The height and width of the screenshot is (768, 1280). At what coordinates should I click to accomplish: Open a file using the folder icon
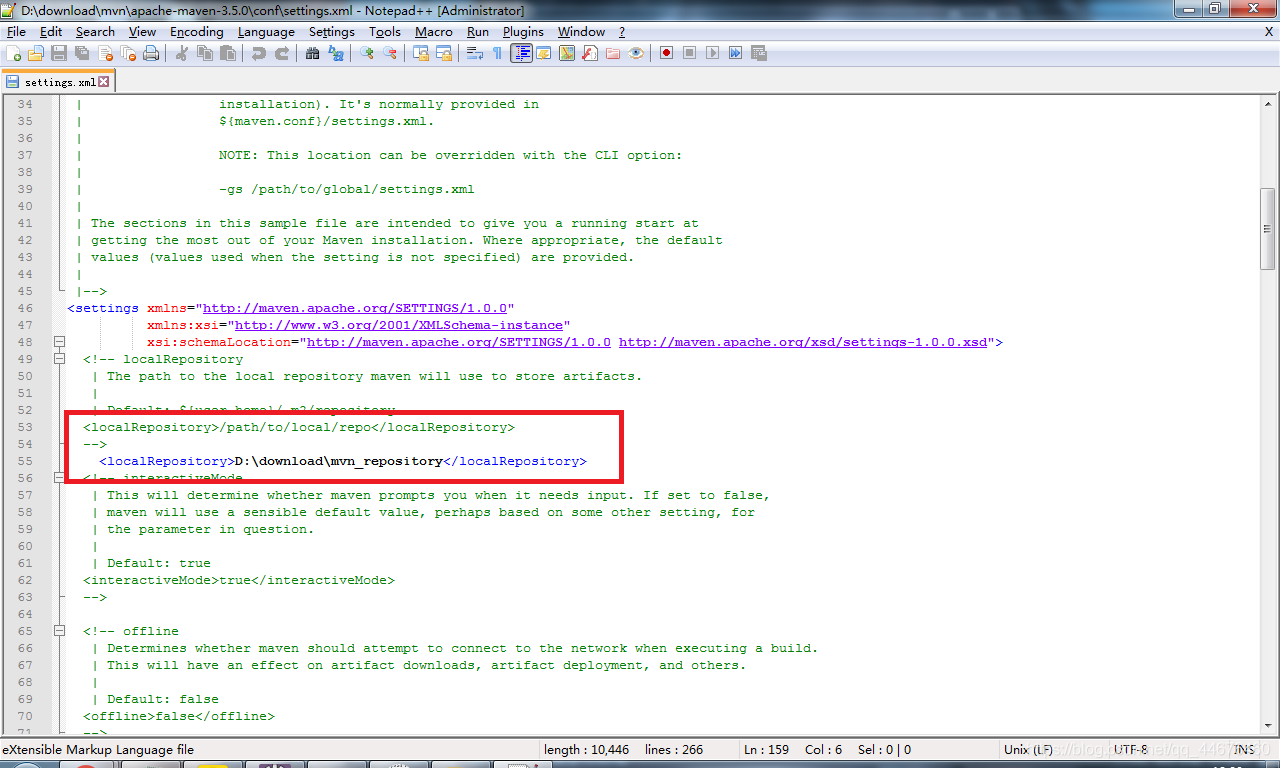pos(35,53)
